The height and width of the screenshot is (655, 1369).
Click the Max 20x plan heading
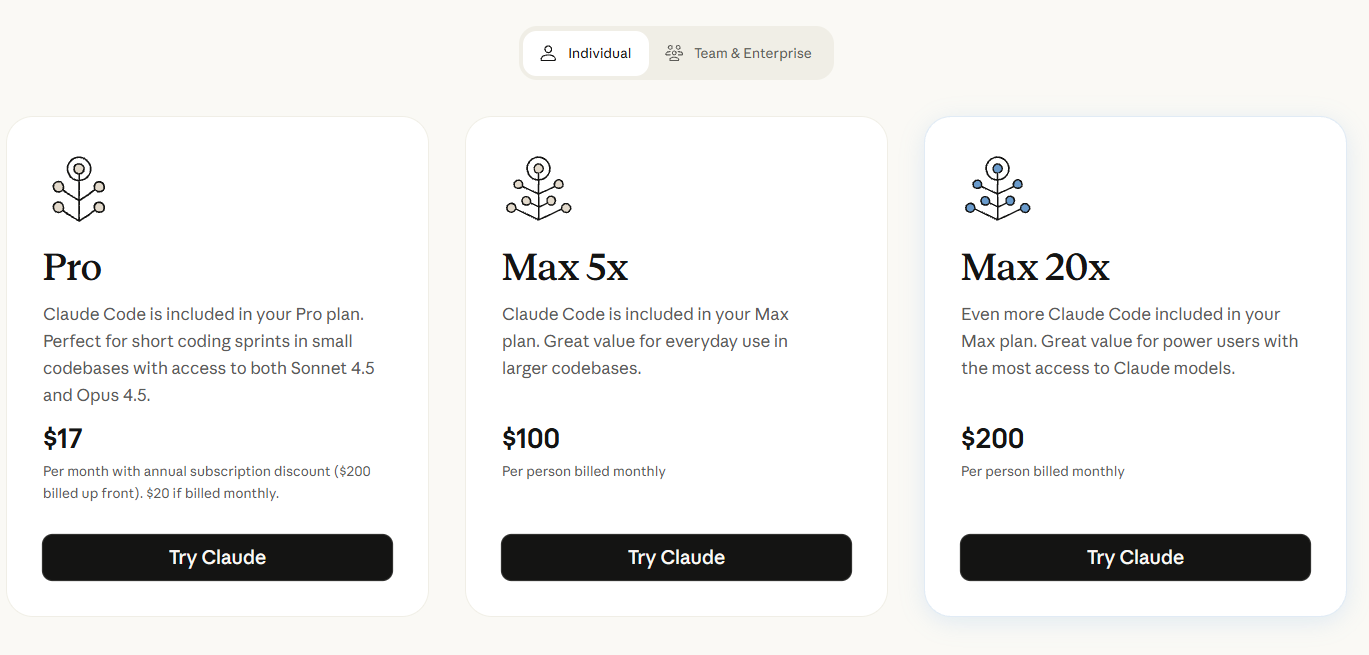click(x=1035, y=267)
